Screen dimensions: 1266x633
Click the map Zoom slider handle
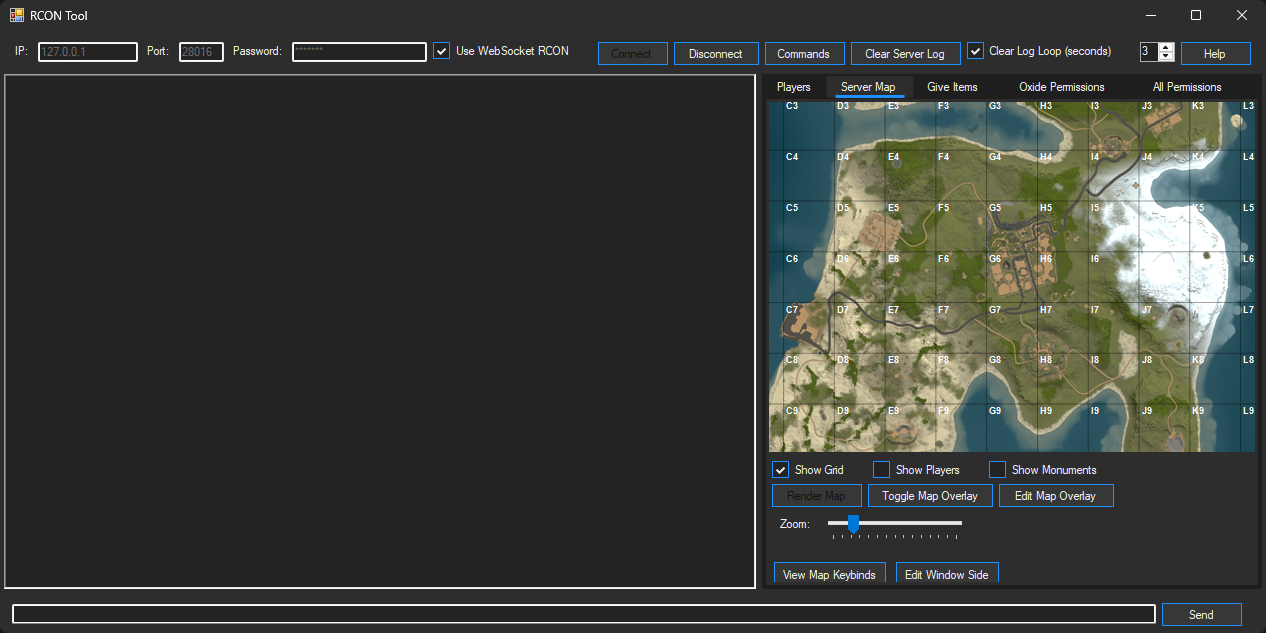[x=853, y=523]
